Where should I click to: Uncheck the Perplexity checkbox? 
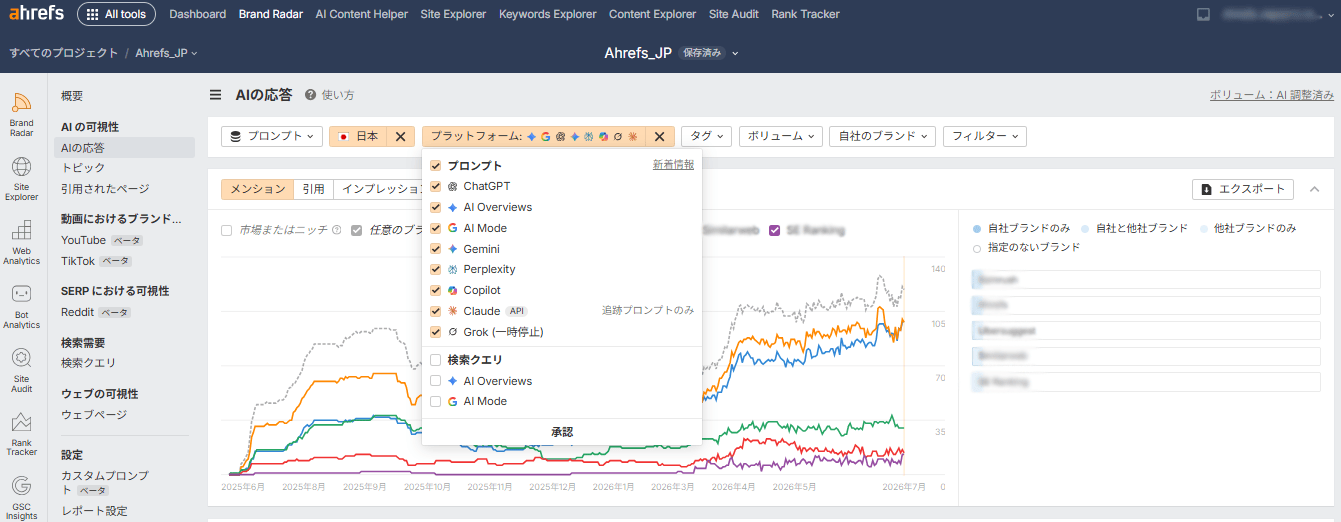pyautogui.click(x=435, y=269)
